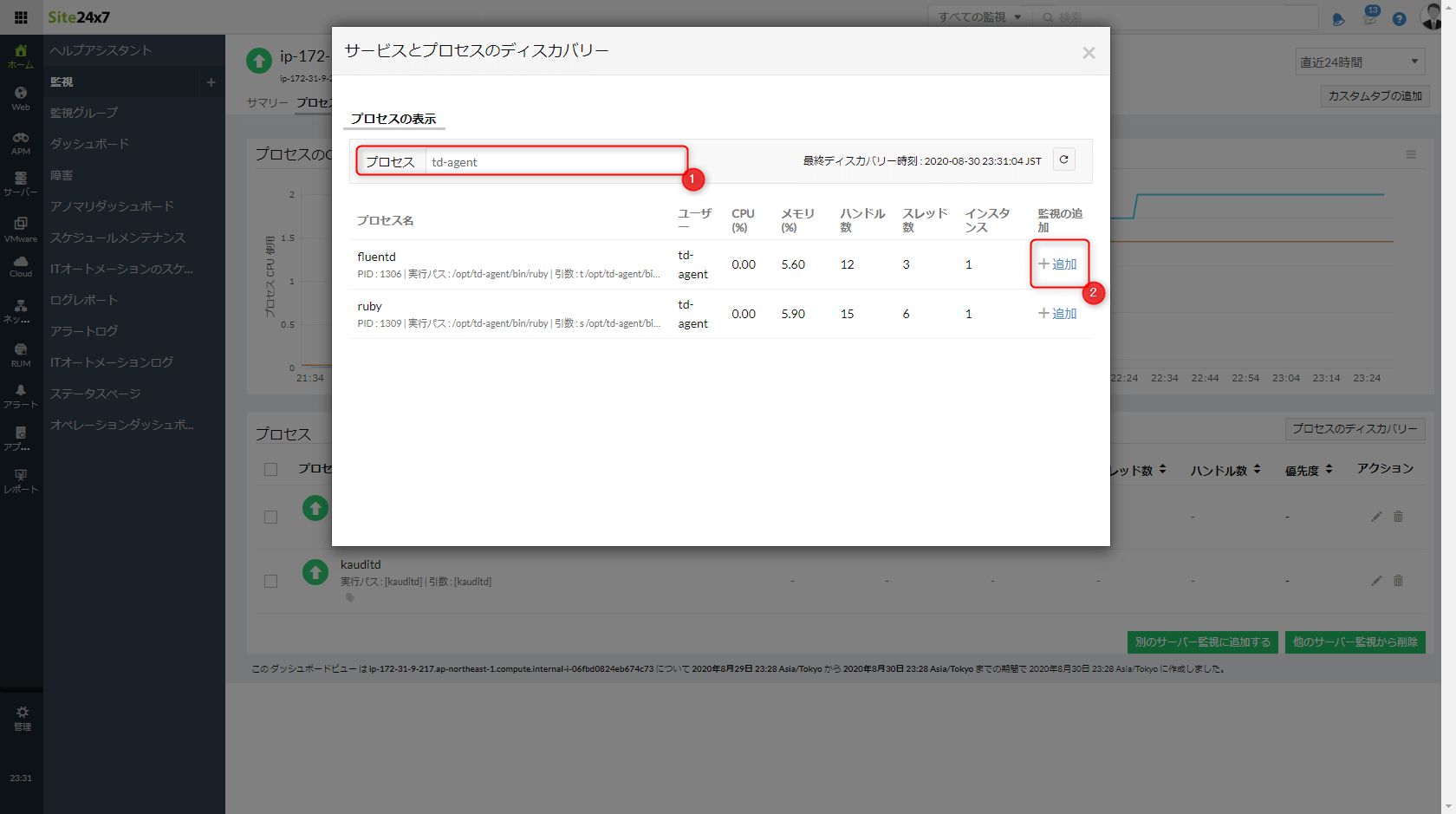Add monitoring for the fluentd process
Image resolution: width=1456 pixels, height=814 pixels.
(1057, 264)
